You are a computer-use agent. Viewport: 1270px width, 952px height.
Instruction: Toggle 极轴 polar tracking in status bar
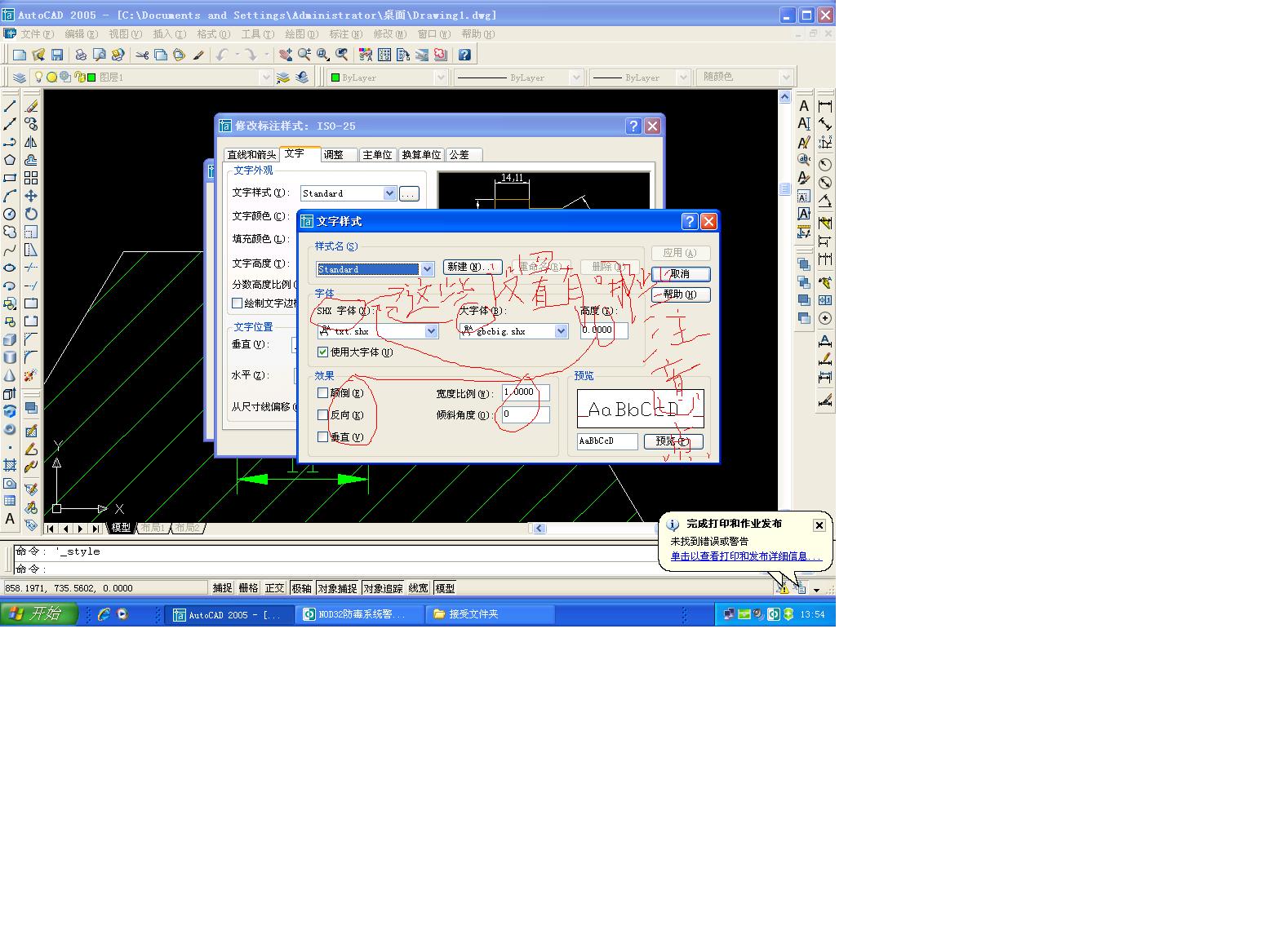tap(301, 588)
